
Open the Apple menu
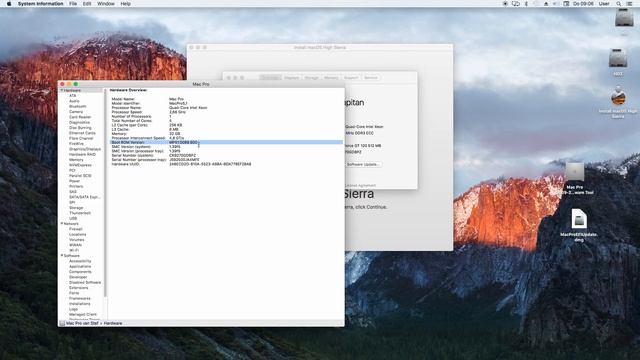tap(9, 4)
